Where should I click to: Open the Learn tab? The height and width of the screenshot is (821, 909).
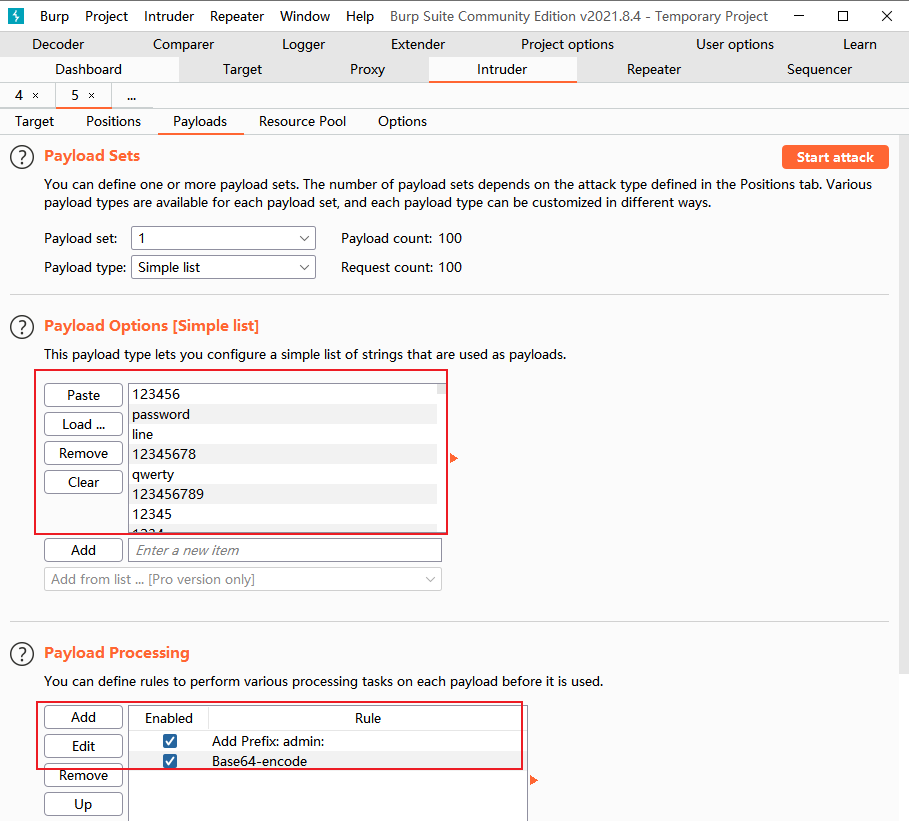tap(860, 44)
